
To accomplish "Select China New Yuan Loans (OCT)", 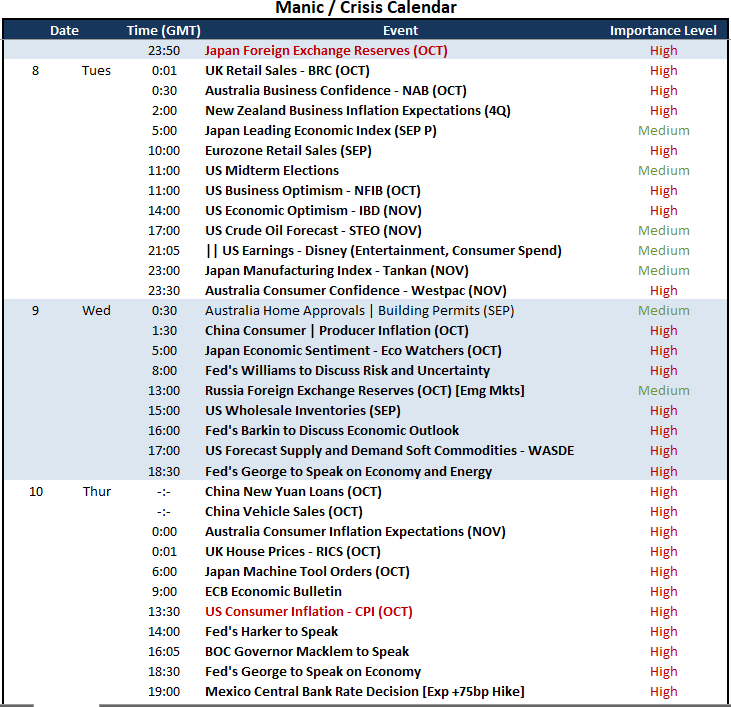I will pyautogui.click(x=293, y=492).
